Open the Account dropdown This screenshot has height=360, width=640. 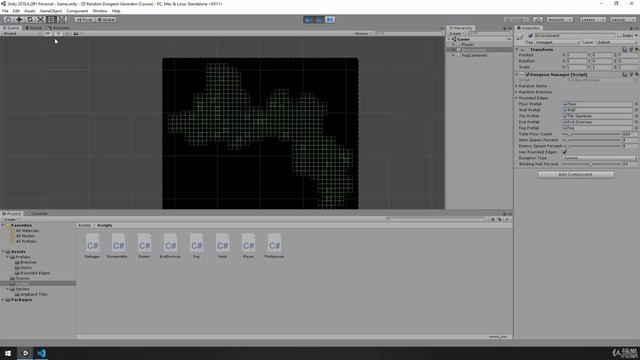559,20
